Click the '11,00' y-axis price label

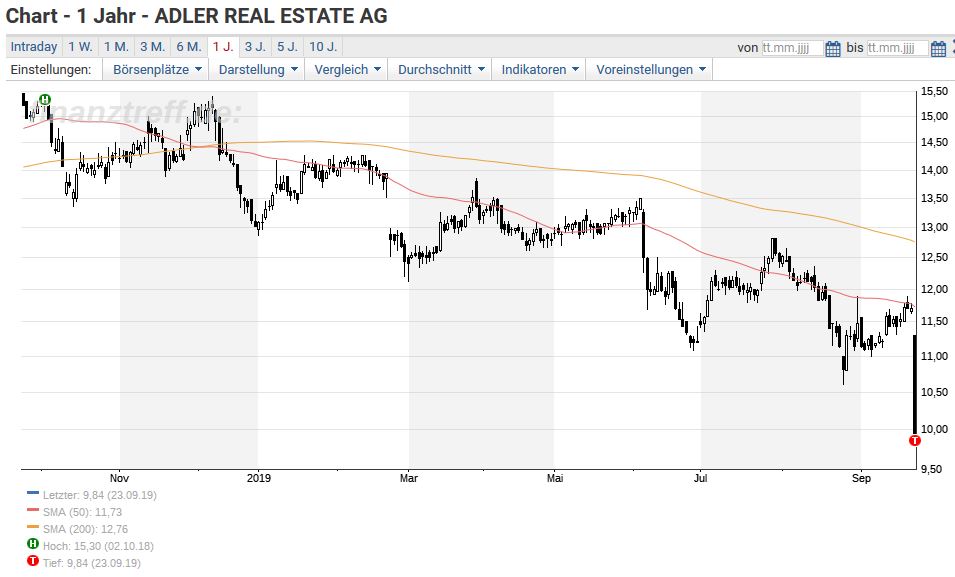tap(934, 356)
